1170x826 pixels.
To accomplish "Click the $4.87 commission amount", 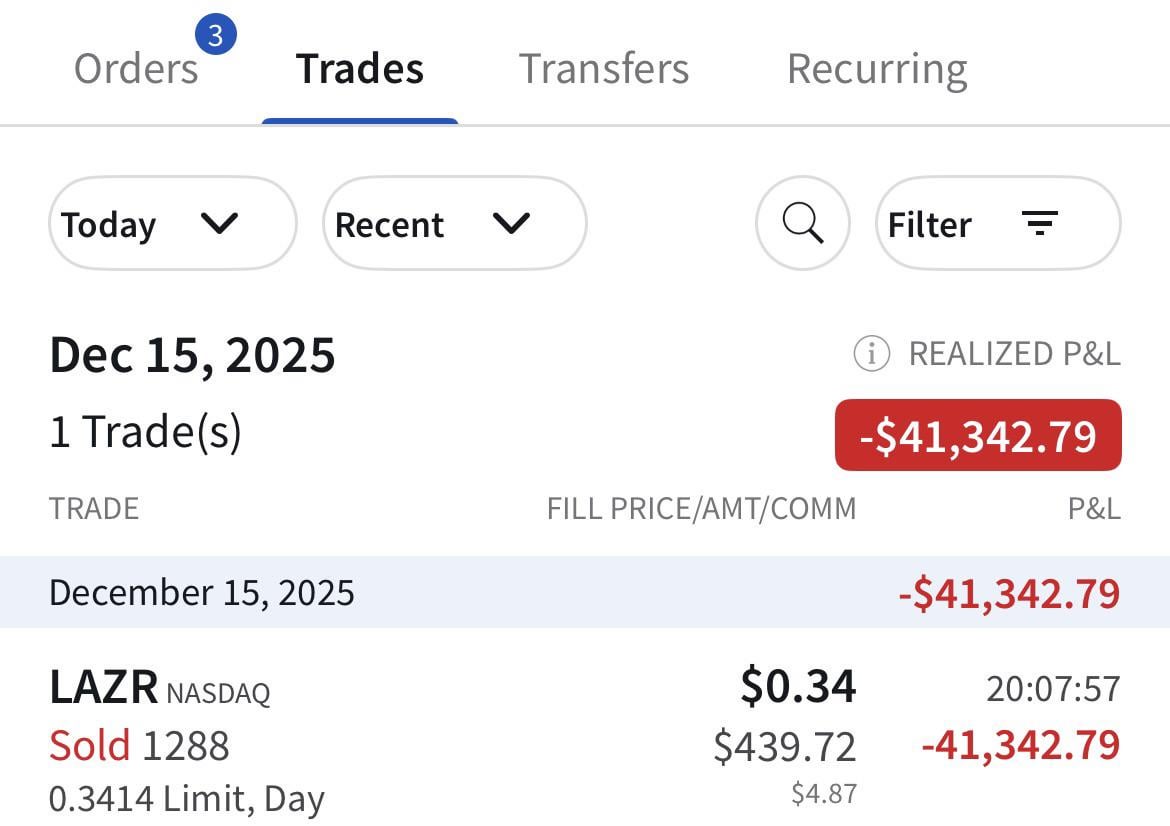I will (824, 794).
